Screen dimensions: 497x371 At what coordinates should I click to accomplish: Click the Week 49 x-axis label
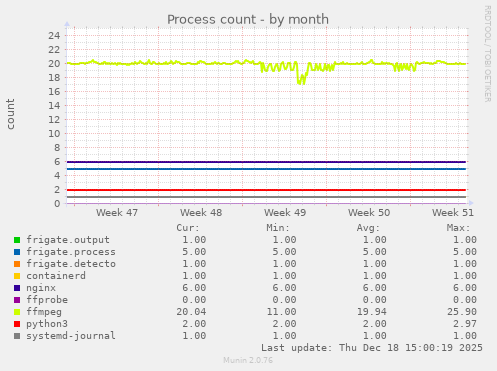coord(285,213)
